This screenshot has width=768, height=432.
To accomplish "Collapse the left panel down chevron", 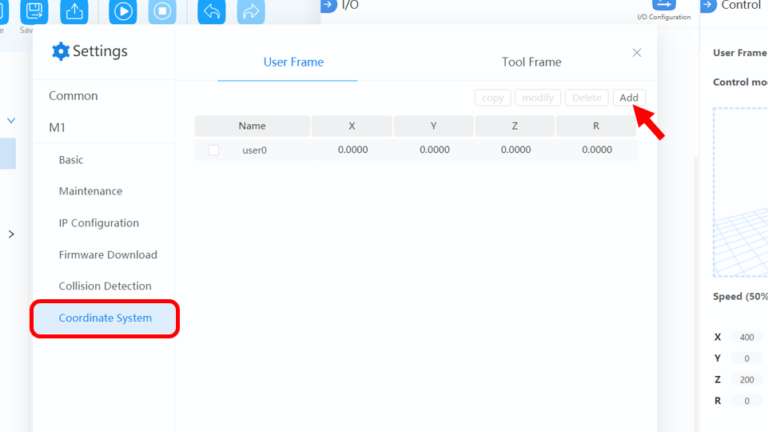I will 12,120.
